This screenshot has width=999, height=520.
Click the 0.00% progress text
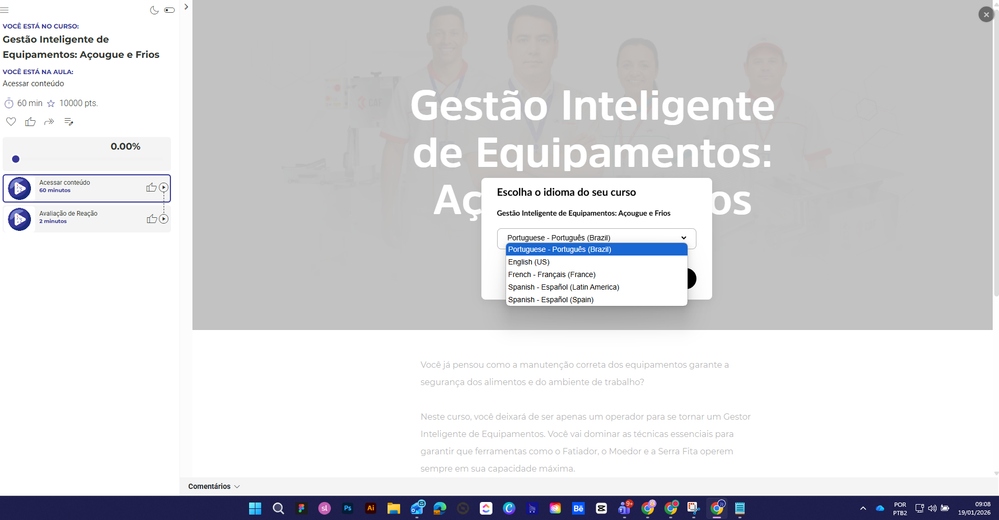coord(126,147)
